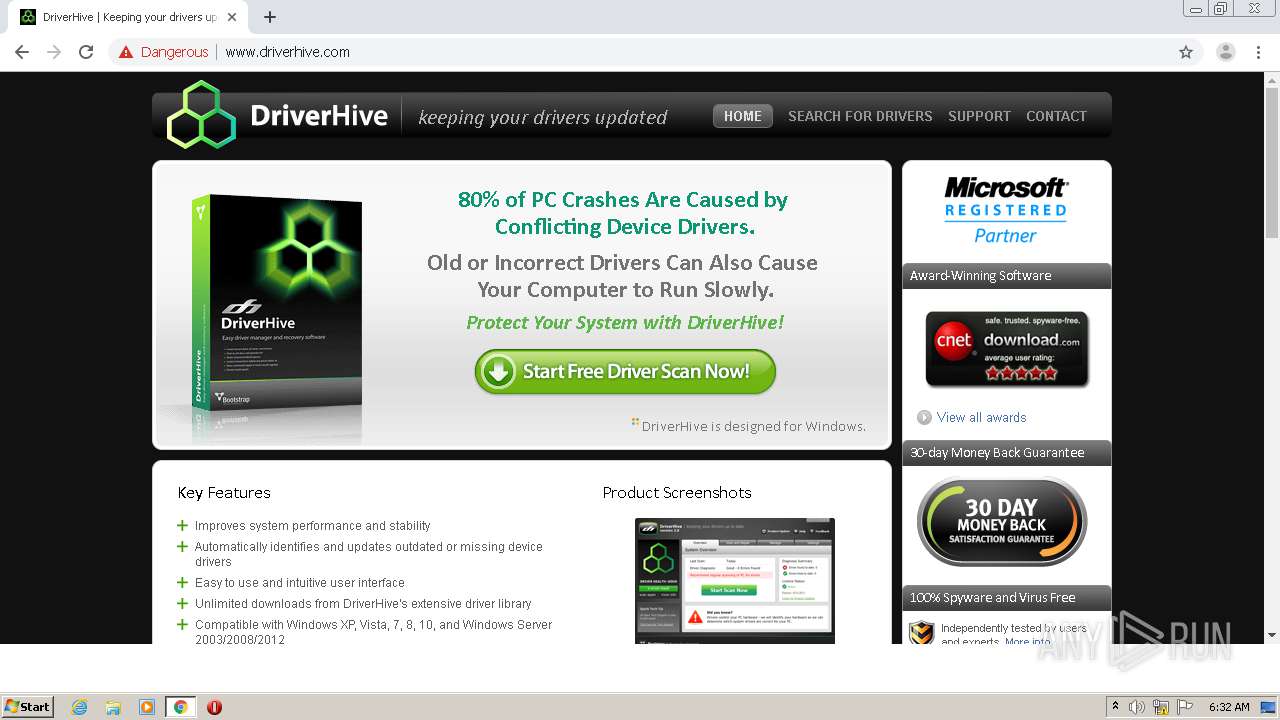Click 'Automatically identifies and updates outdated' feature item
The width and height of the screenshot is (1280, 720).
click(x=368, y=554)
